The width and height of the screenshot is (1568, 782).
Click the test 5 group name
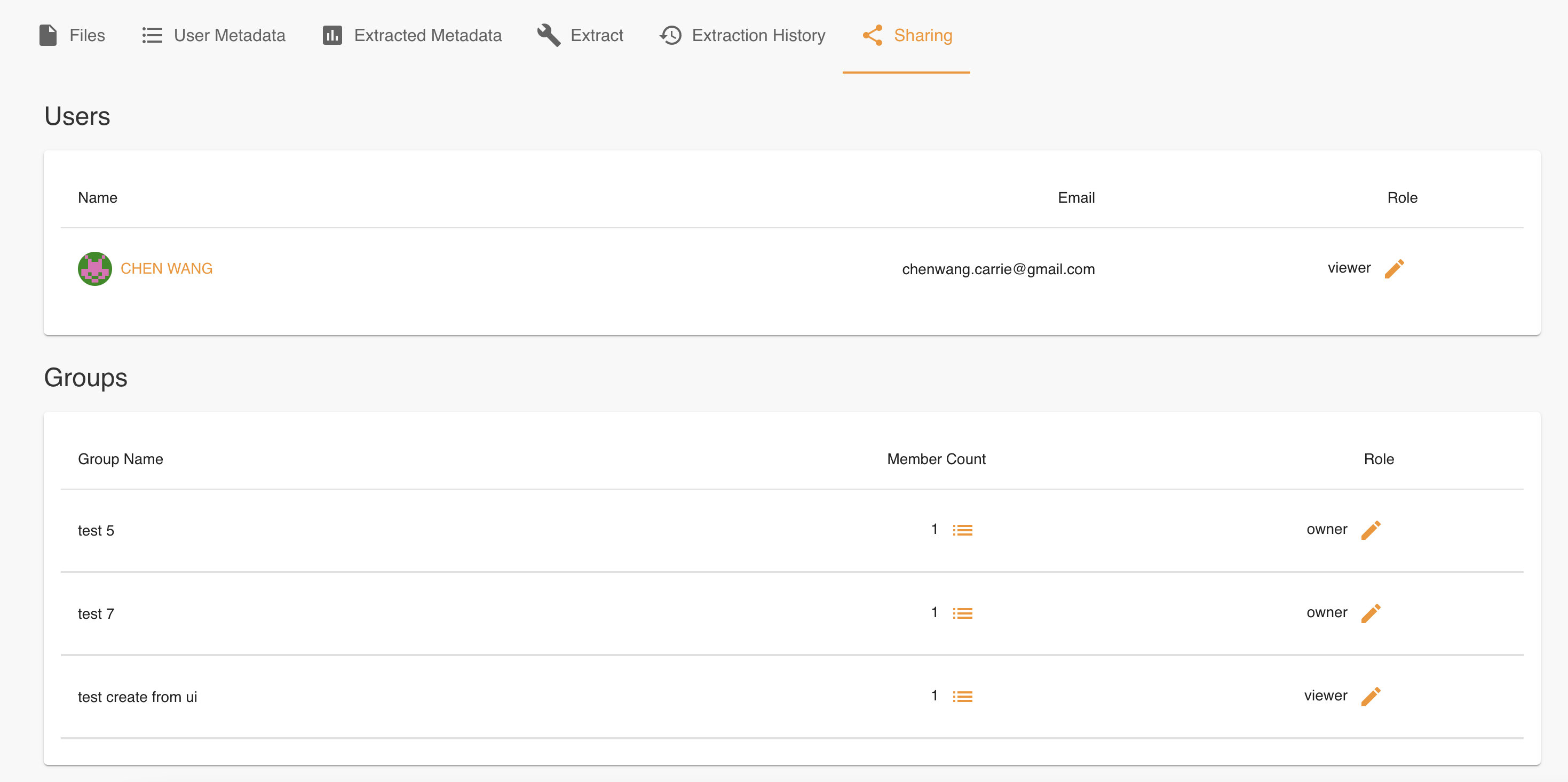tap(96, 531)
